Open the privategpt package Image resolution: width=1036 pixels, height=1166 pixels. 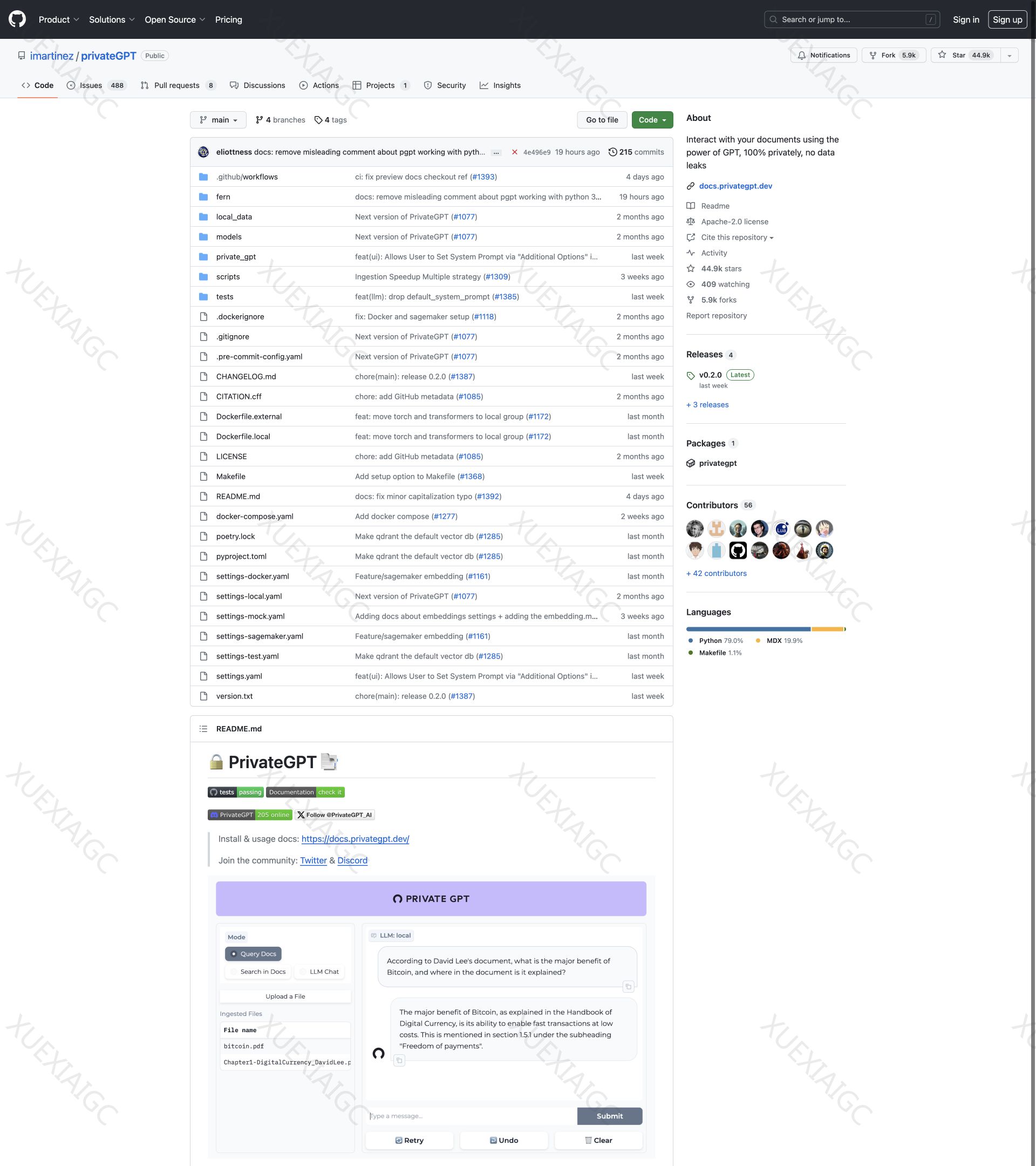coord(717,463)
